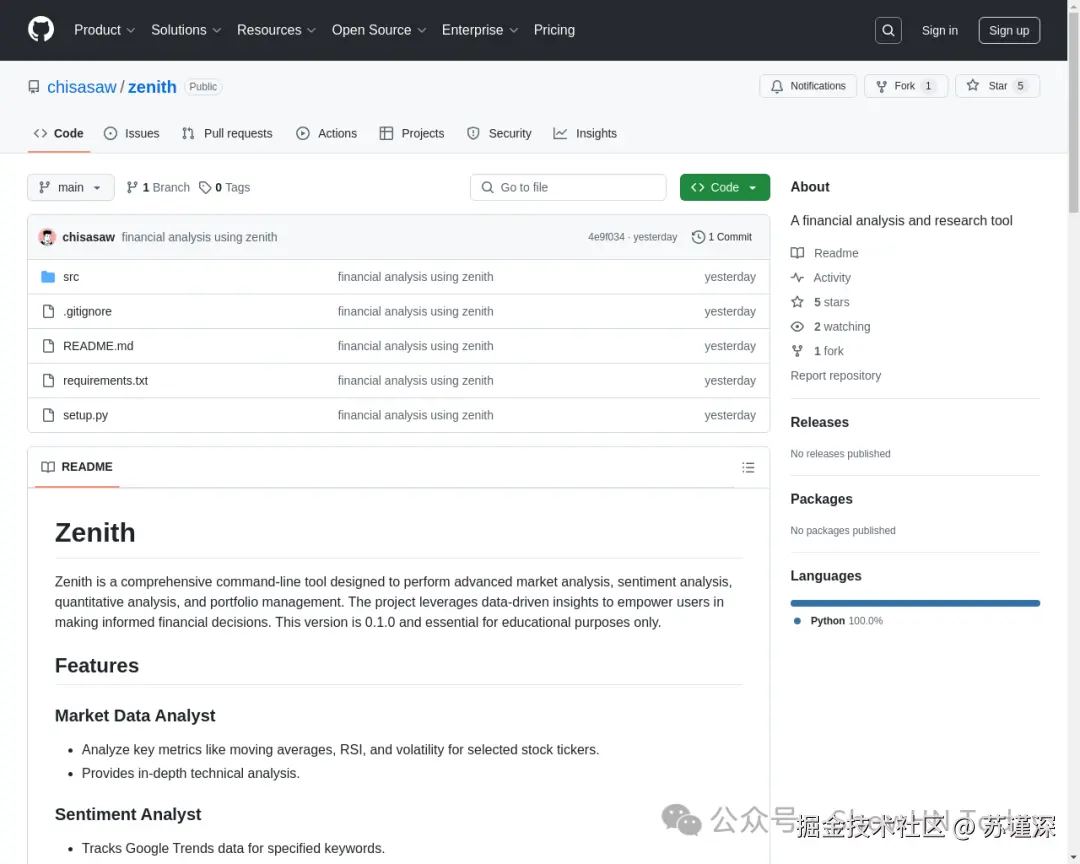Click the star icon beside 5 stars
This screenshot has width=1080, height=864.
(797, 302)
